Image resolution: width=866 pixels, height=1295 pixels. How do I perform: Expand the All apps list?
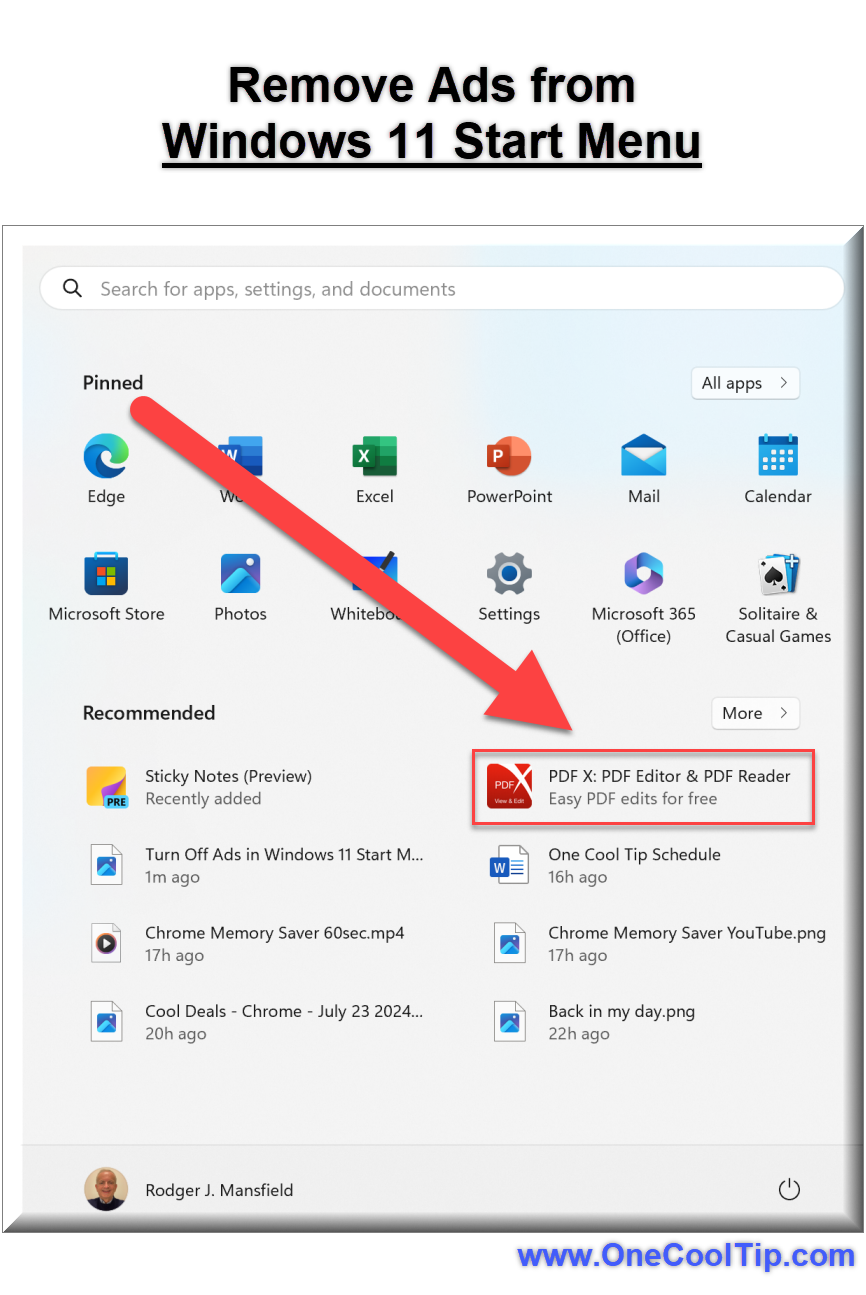pyautogui.click(x=745, y=383)
